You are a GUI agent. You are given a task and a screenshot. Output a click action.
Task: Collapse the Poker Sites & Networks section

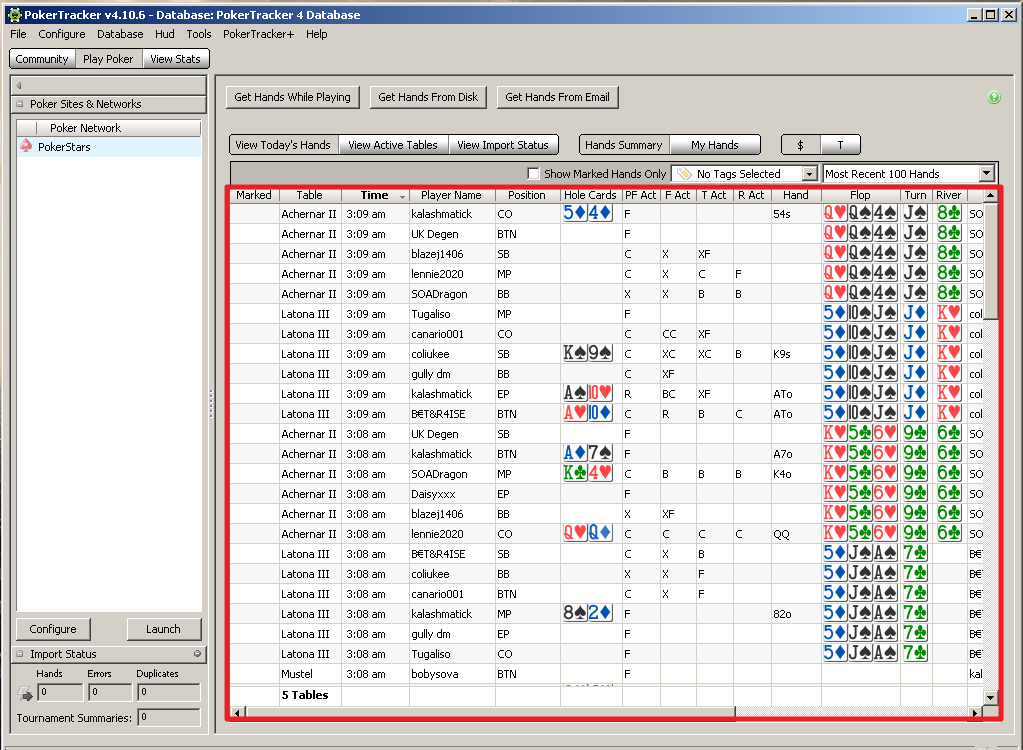coord(20,104)
